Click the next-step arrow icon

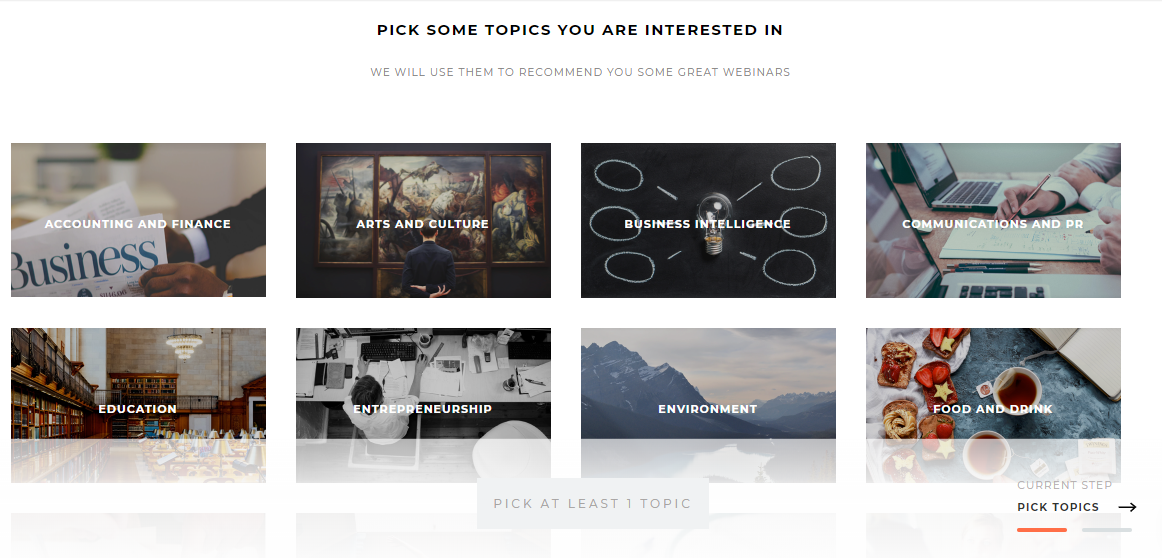click(x=1127, y=507)
